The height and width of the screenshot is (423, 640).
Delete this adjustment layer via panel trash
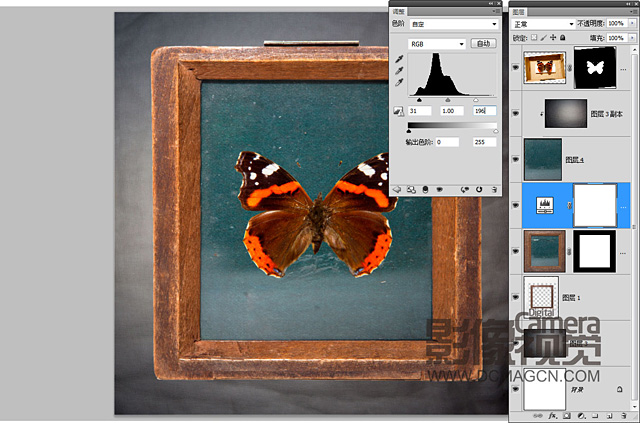494,190
